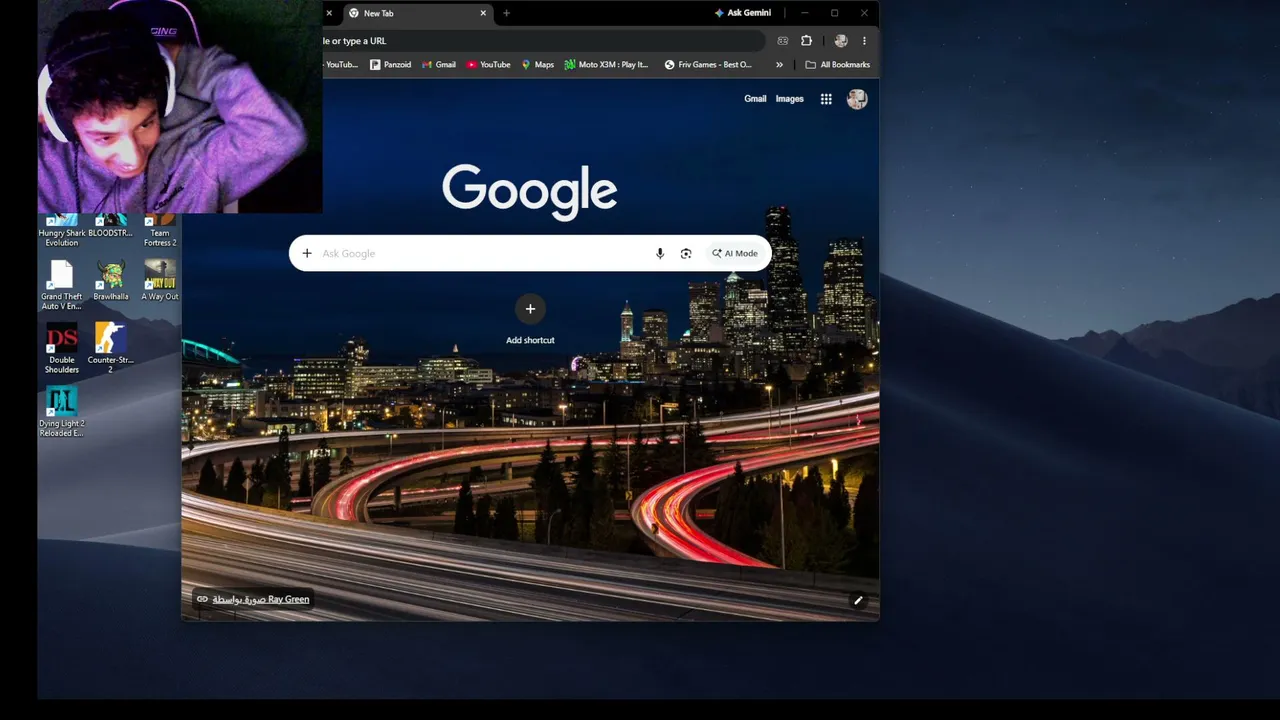Open the Google account avatar on the page
Image resolution: width=1280 pixels, height=720 pixels.
click(x=857, y=99)
